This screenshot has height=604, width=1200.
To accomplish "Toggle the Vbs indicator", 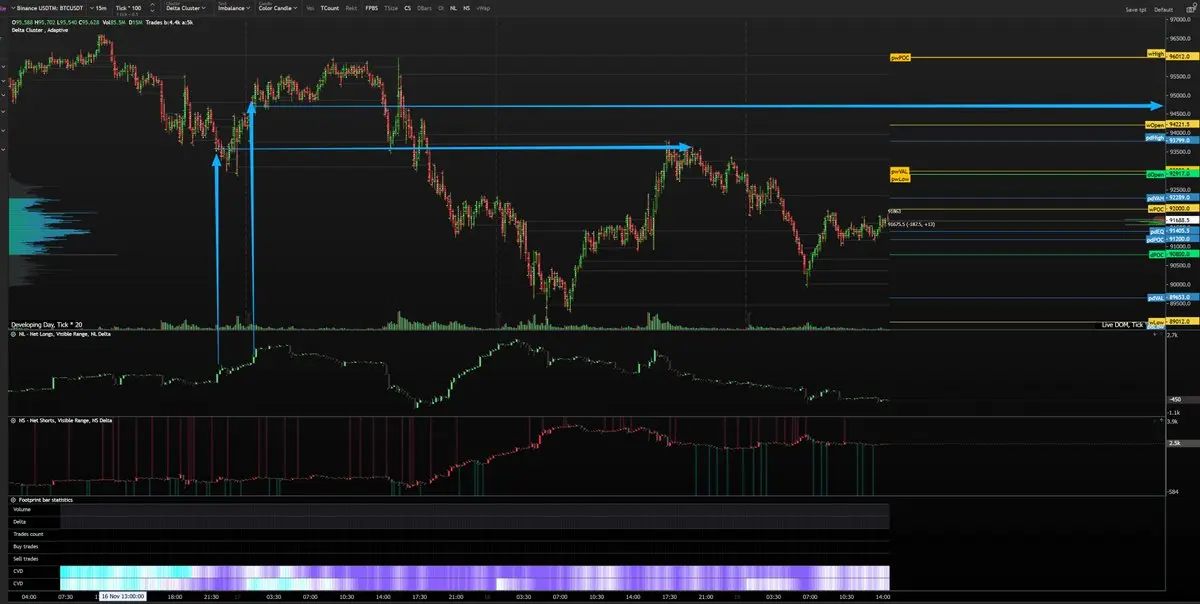I will [310, 8].
